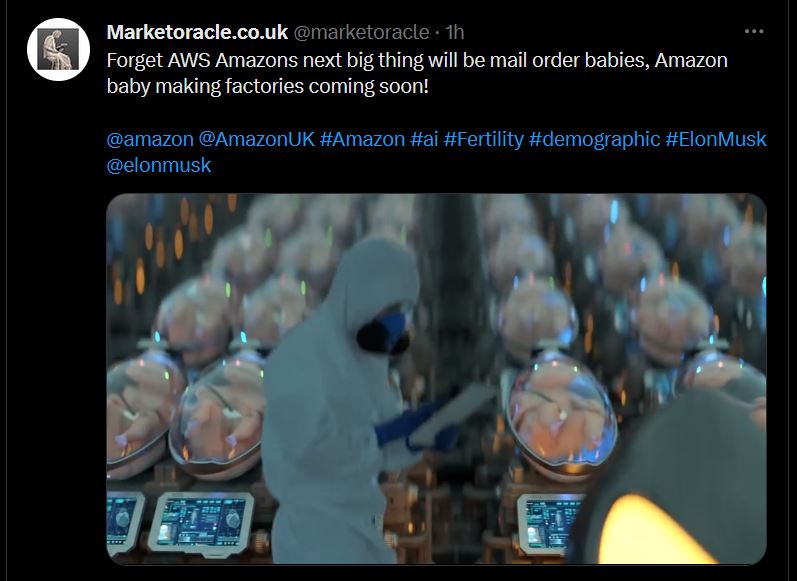Open the three-dot more options menu
Image resolution: width=797 pixels, height=581 pixels.
click(x=753, y=32)
